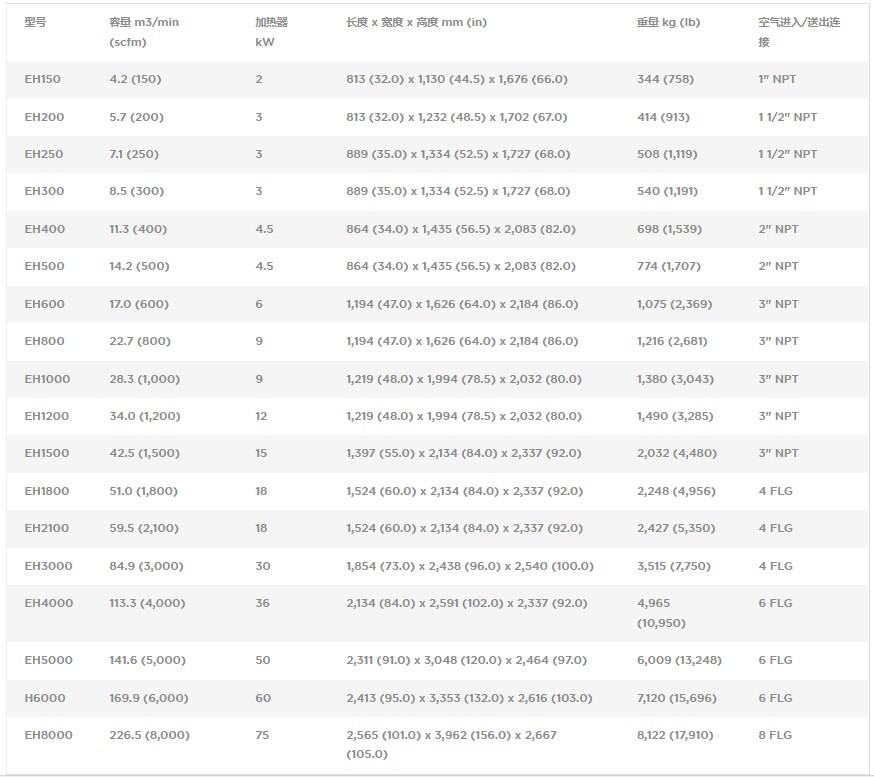Click the 1″ NPT connection cell
This screenshot has height=777, width=874.
click(x=778, y=80)
